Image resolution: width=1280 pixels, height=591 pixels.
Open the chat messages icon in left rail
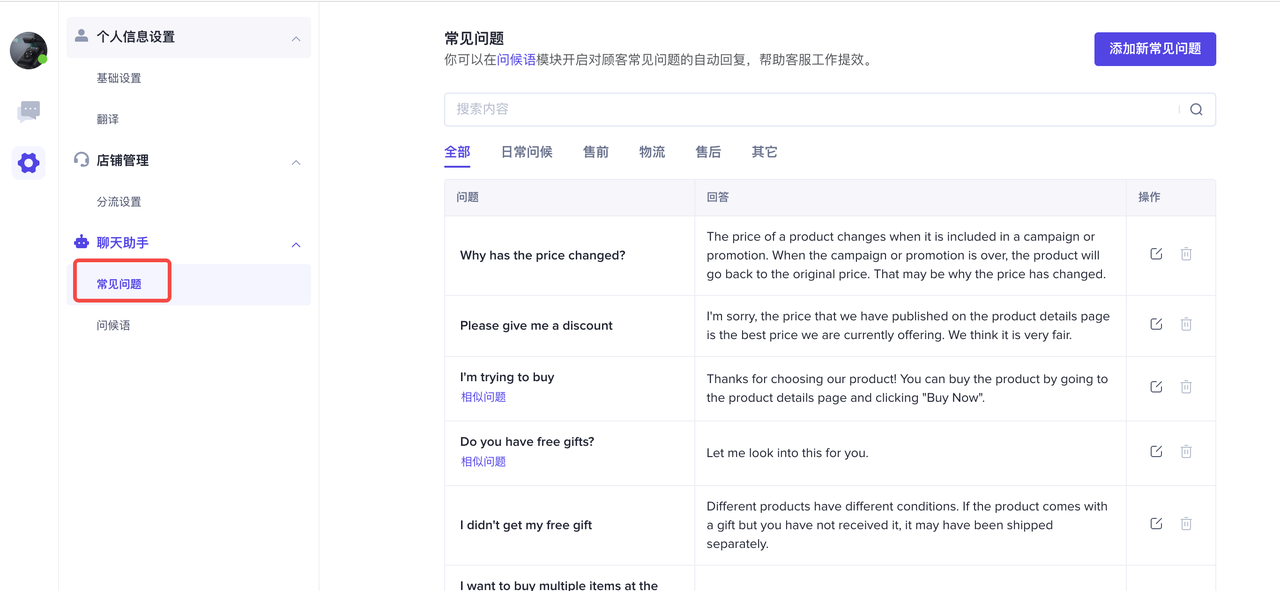point(29,111)
